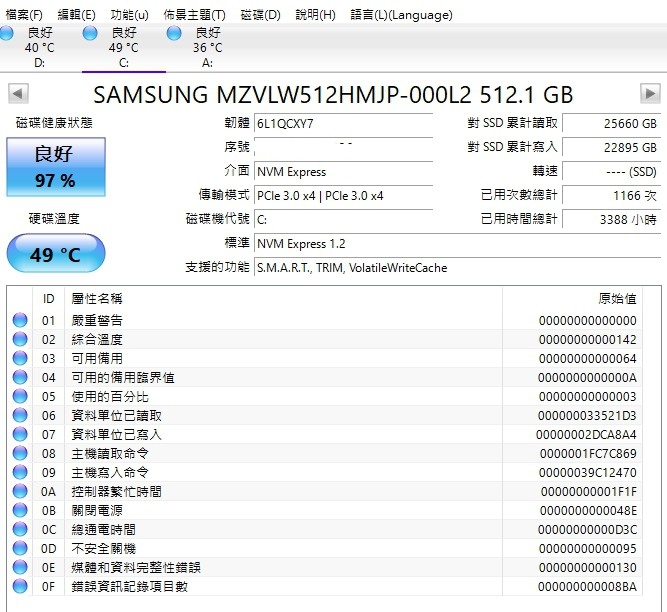Click the NVM Express 1.2 standard field
Screen dimensions: 667x612
click(x=457, y=244)
